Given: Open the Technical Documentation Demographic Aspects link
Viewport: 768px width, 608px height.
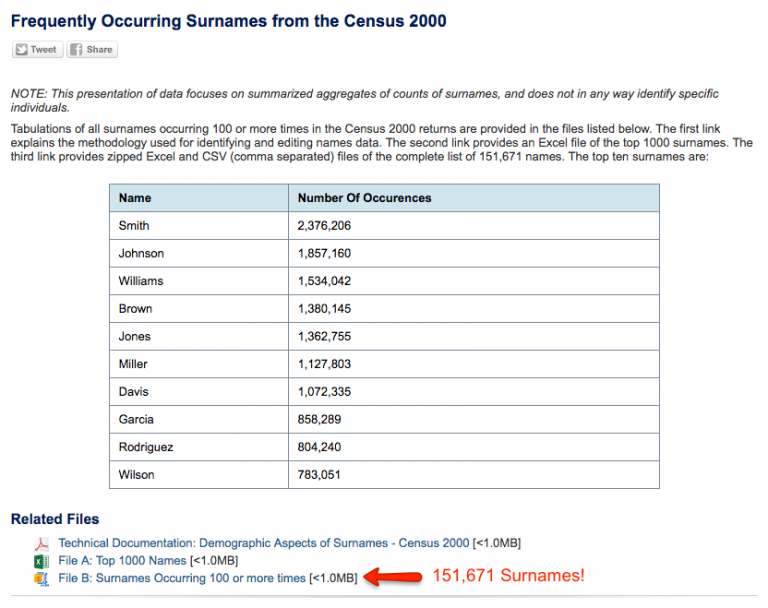Looking at the screenshot, I should (x=263, y=543).
